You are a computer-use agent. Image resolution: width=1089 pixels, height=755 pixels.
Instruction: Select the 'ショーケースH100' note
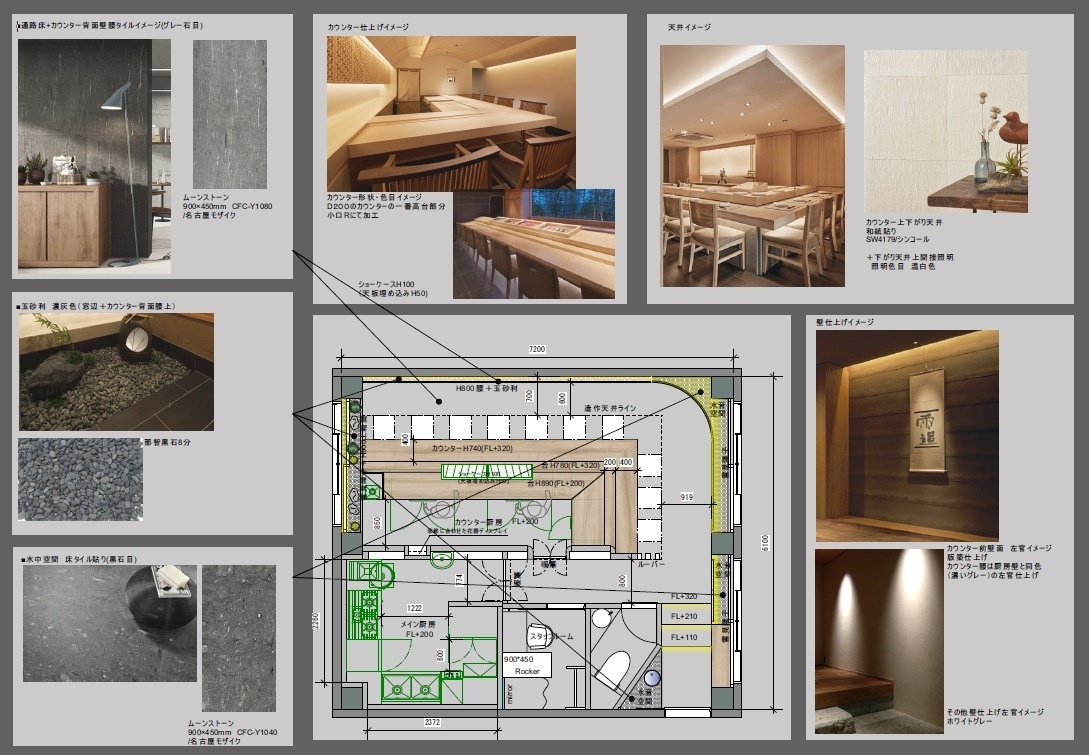386,284
